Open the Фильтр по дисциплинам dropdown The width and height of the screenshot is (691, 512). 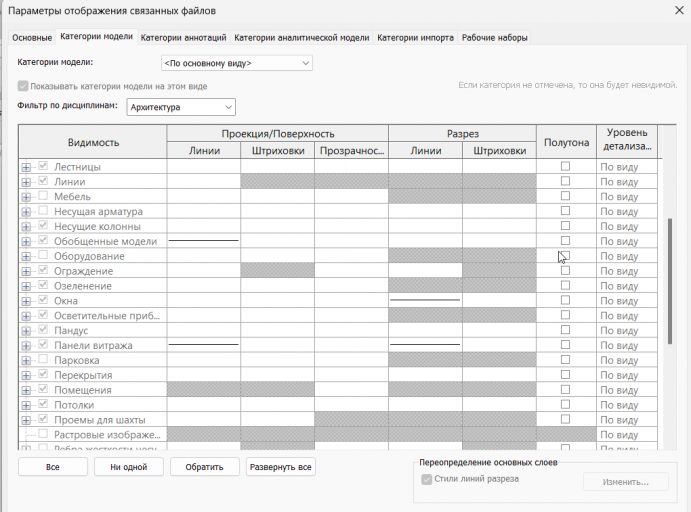(x=181, y=107)
